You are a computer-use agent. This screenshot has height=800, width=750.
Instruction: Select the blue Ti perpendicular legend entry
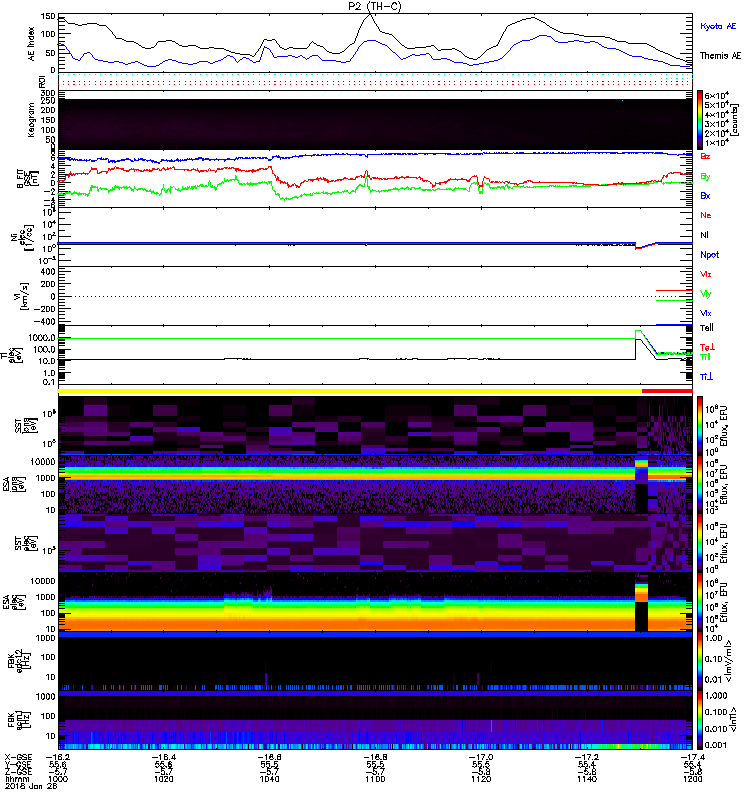point(706,377)
